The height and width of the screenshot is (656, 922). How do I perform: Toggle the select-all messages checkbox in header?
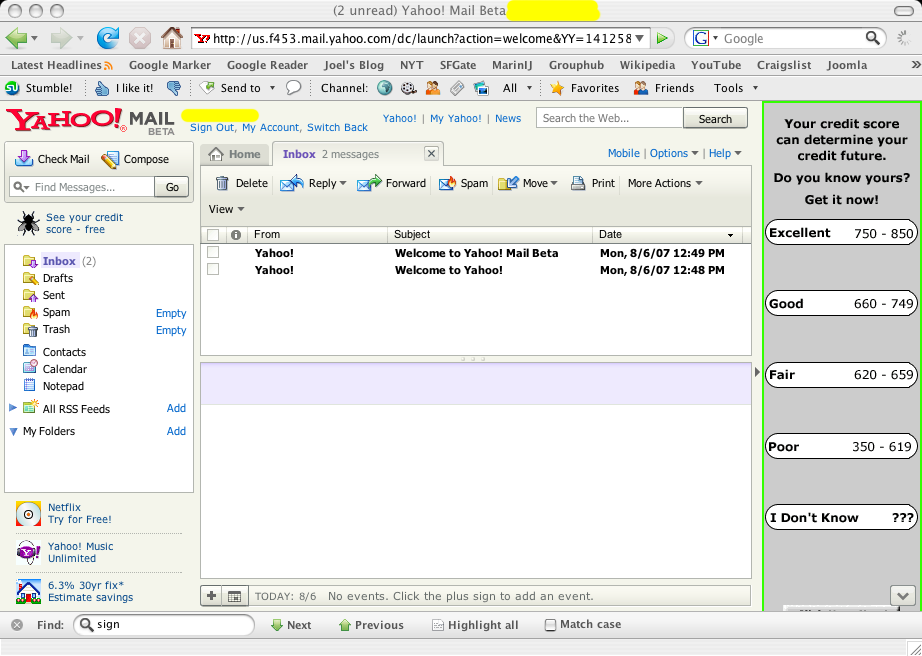pyautogui.click(x=212, y=235)
